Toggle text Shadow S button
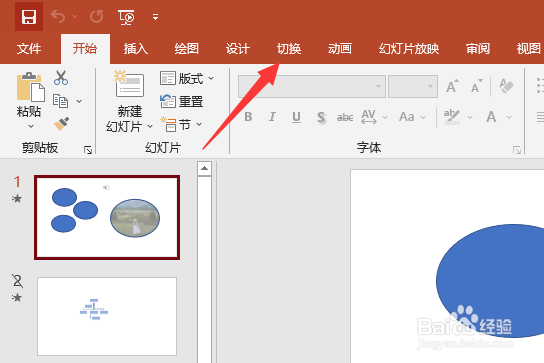 click(x=321, y=117)
